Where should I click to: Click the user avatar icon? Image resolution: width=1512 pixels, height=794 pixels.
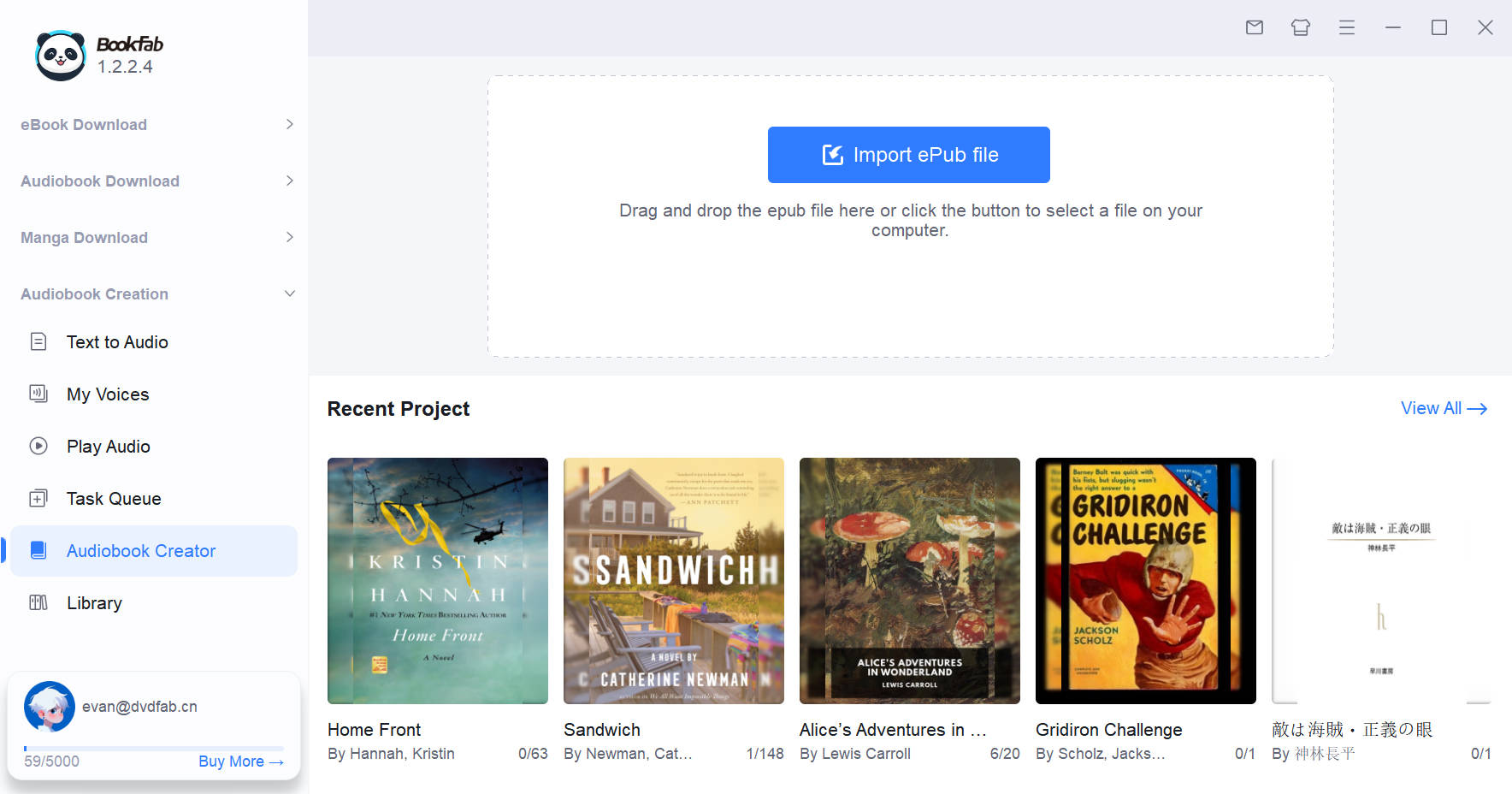(x=49, y=707)
